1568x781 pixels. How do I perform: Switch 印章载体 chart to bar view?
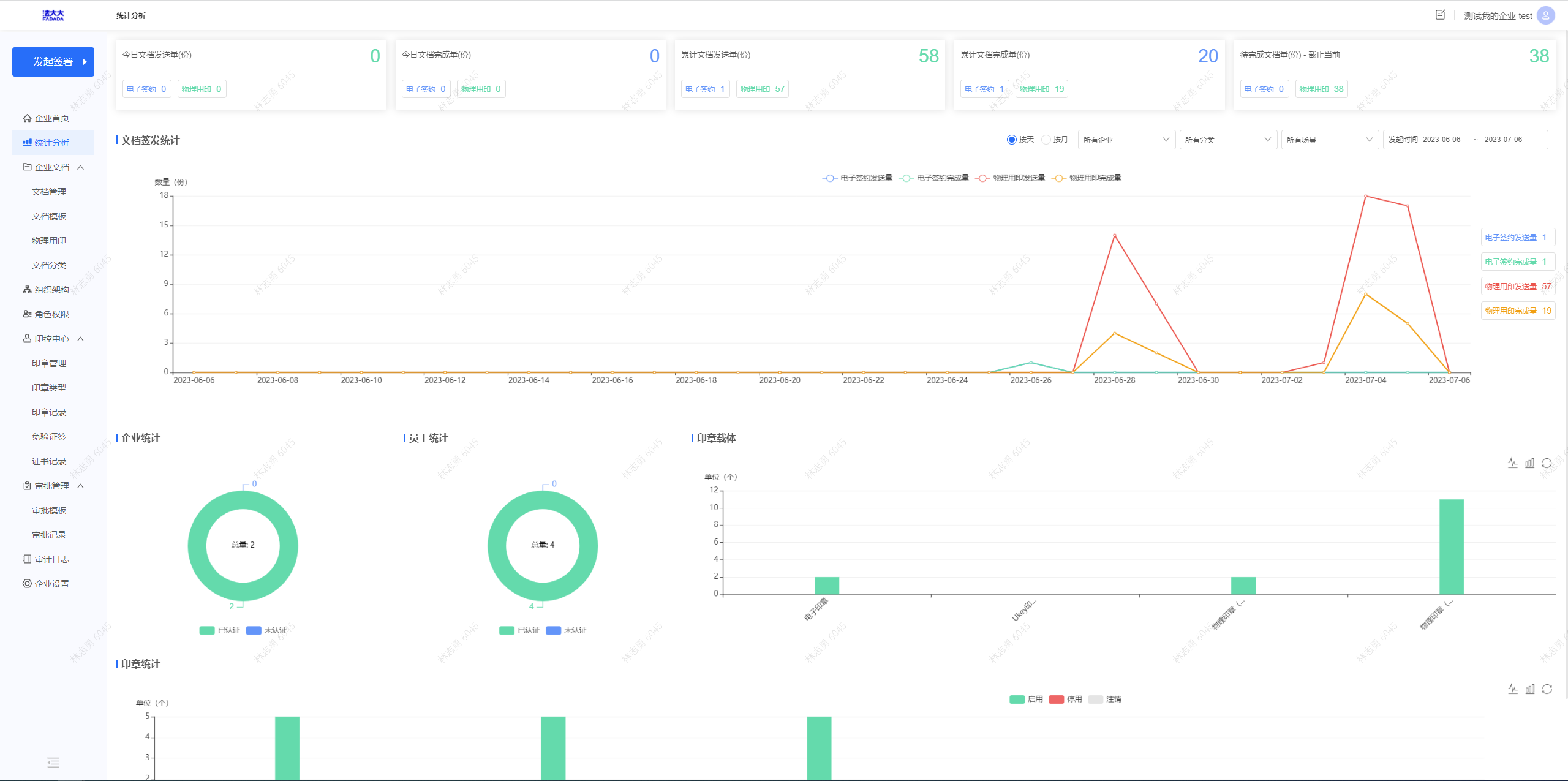[1530, 463]
